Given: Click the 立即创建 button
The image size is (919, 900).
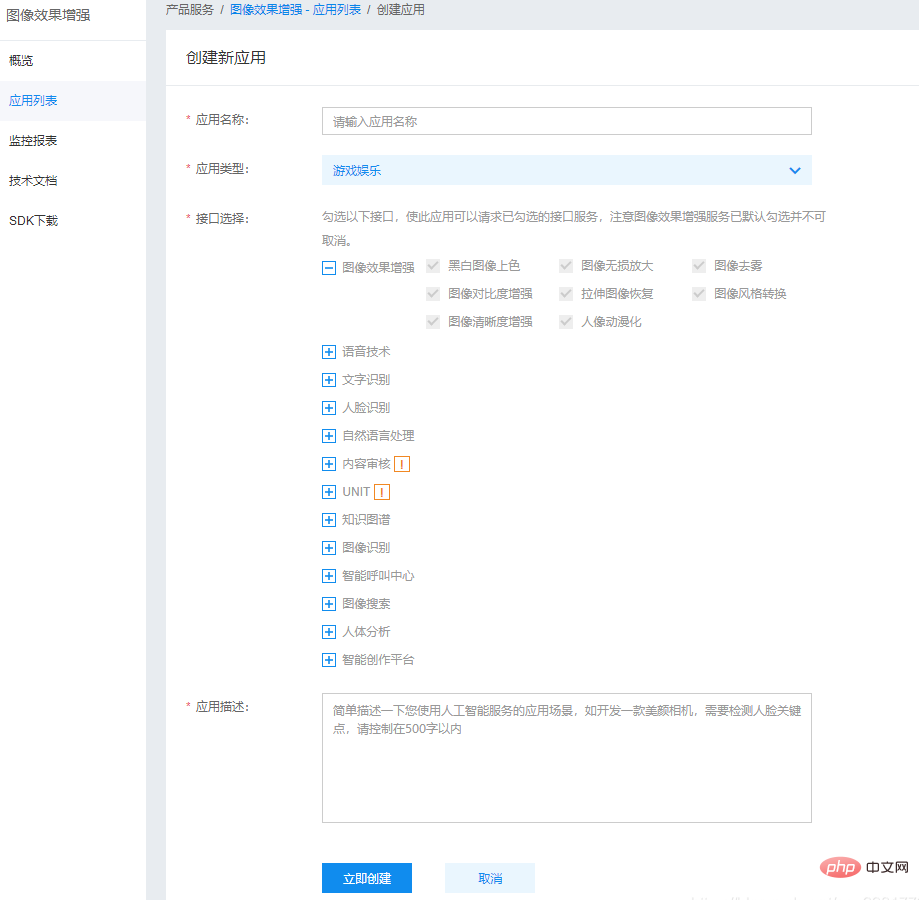Looking at the screenshot, I should pos(366,878).
